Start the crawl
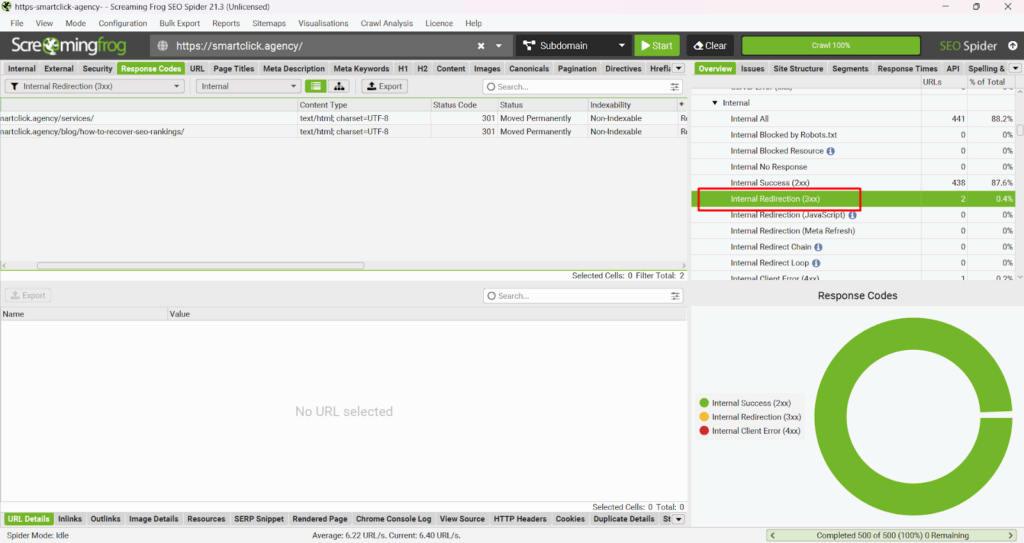1024x543 pixels. click(x=657, y=46)
